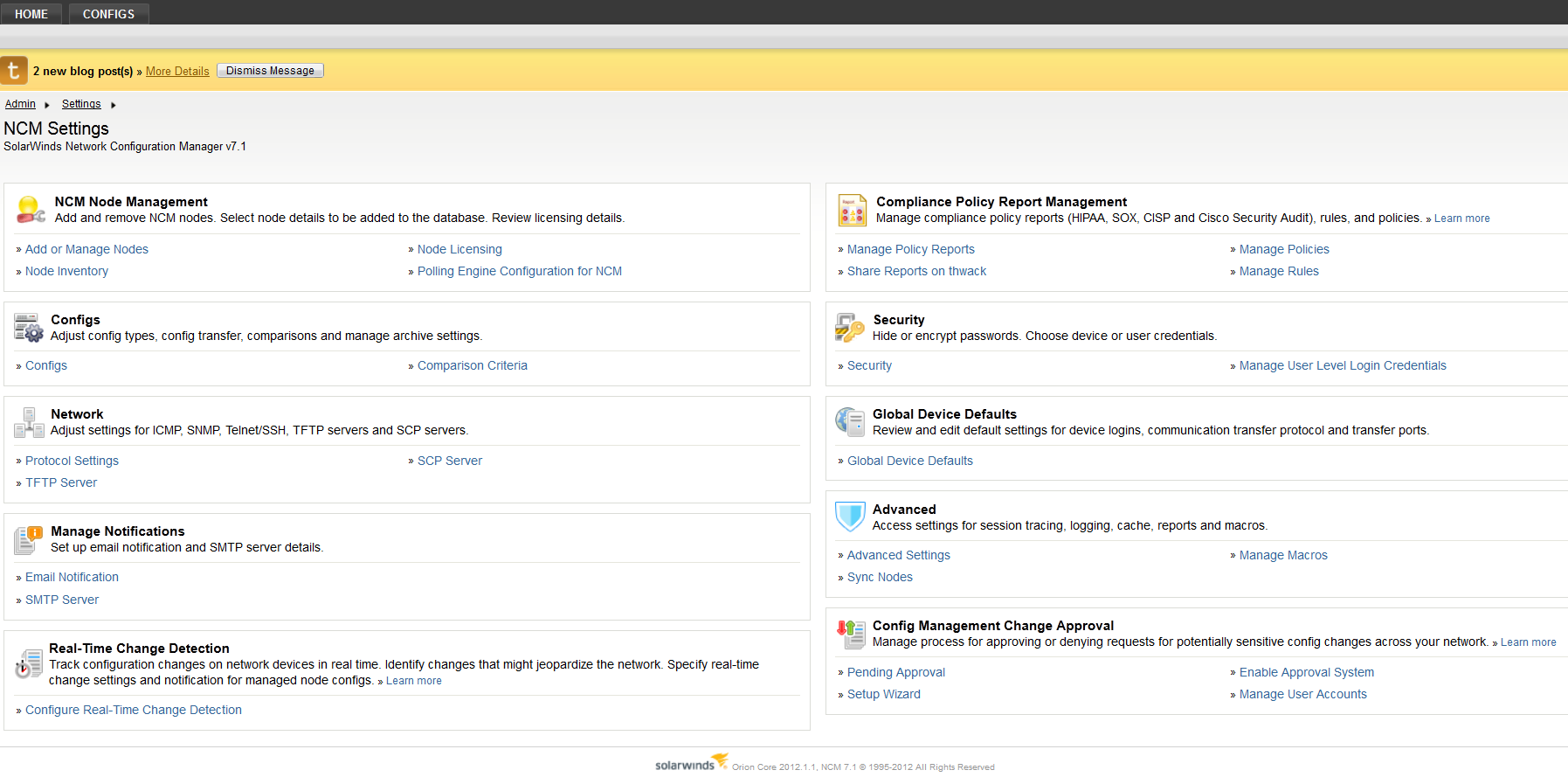Dismiss the blog post message
Image resolution: width=1568 pixels, height=784 pixels.
coord(270,71)
